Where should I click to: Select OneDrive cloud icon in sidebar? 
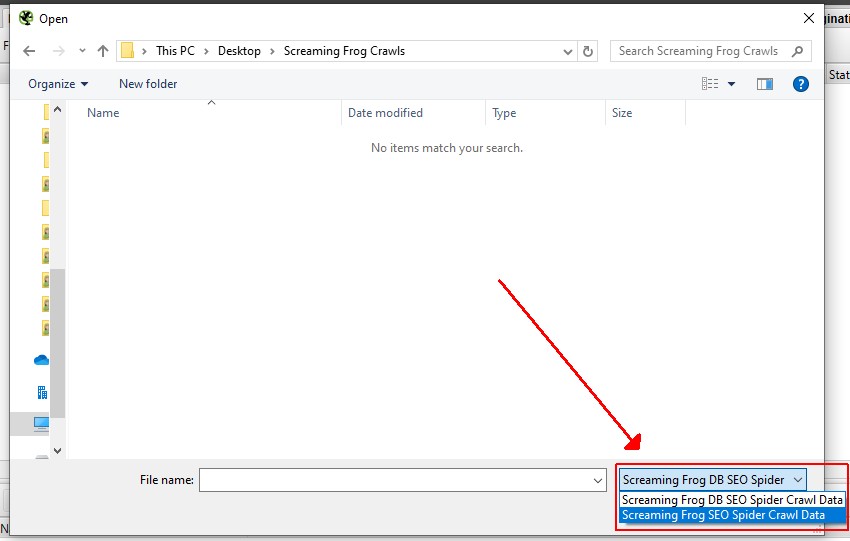tap(41, 360)
